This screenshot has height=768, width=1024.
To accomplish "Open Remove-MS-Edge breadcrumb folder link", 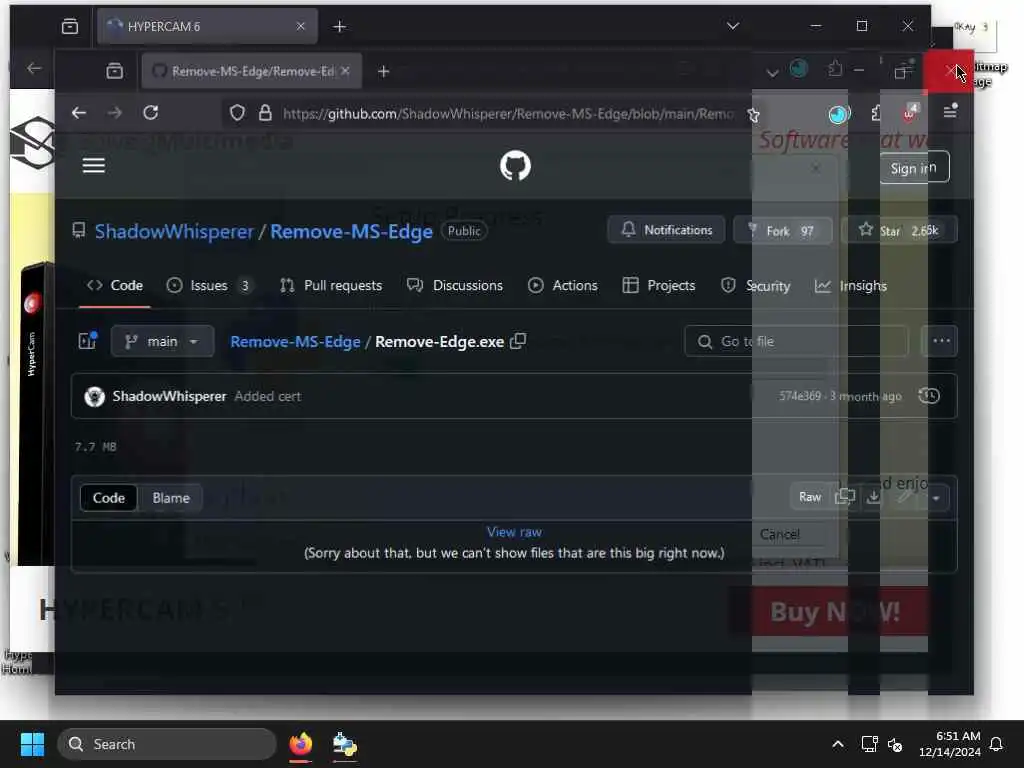I will point(295,342).
